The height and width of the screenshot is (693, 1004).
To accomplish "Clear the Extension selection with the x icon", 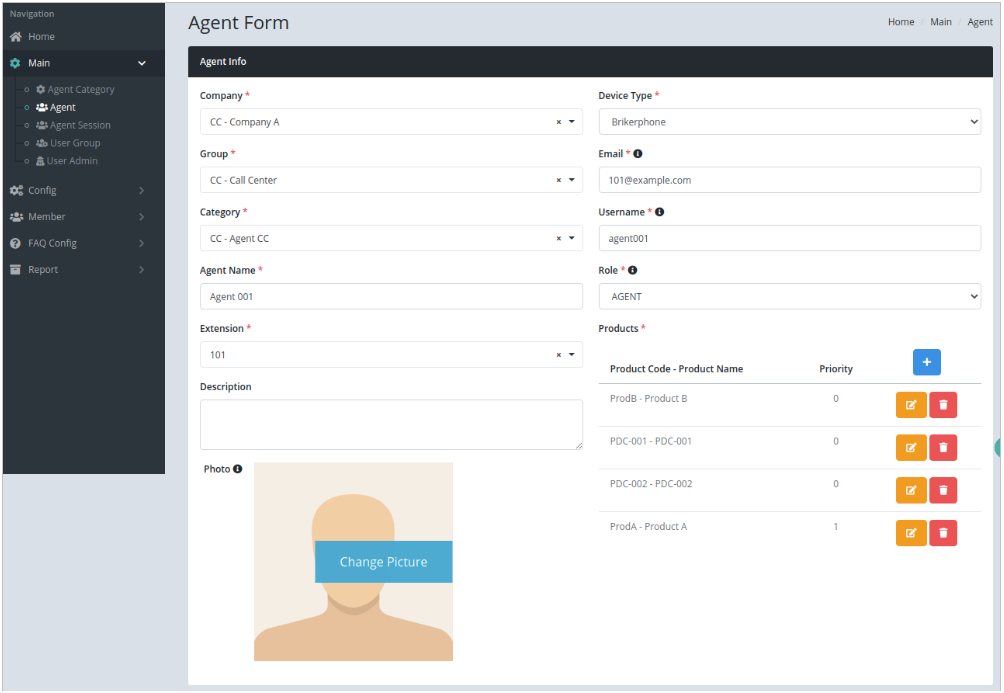I will point(558,354).
